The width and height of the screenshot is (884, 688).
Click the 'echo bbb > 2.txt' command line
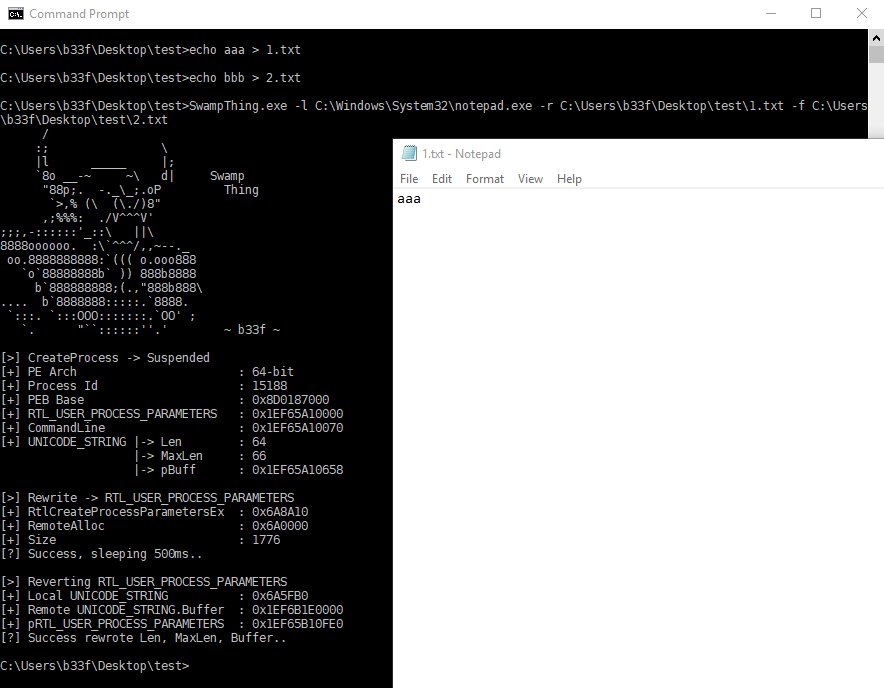click(x=150, y=77)
